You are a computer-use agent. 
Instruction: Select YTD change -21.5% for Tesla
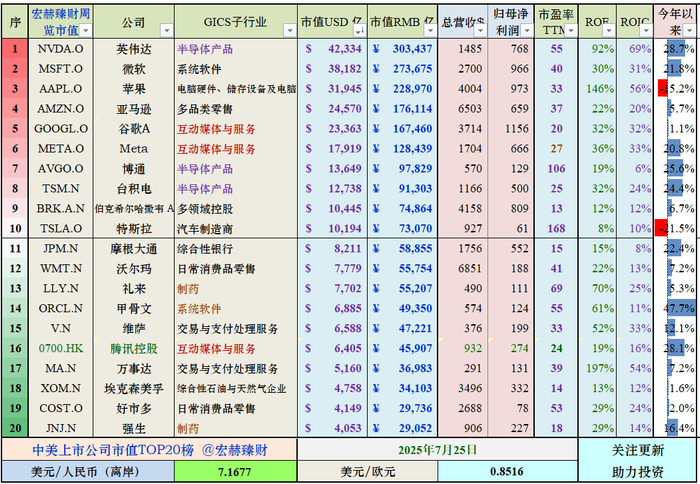point(676,228)
